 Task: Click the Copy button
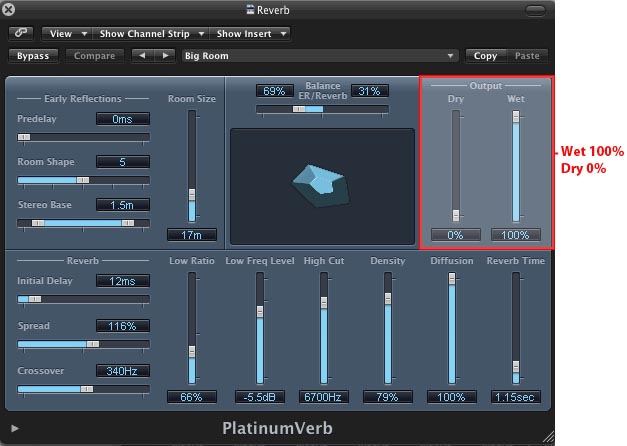point(485,56)
